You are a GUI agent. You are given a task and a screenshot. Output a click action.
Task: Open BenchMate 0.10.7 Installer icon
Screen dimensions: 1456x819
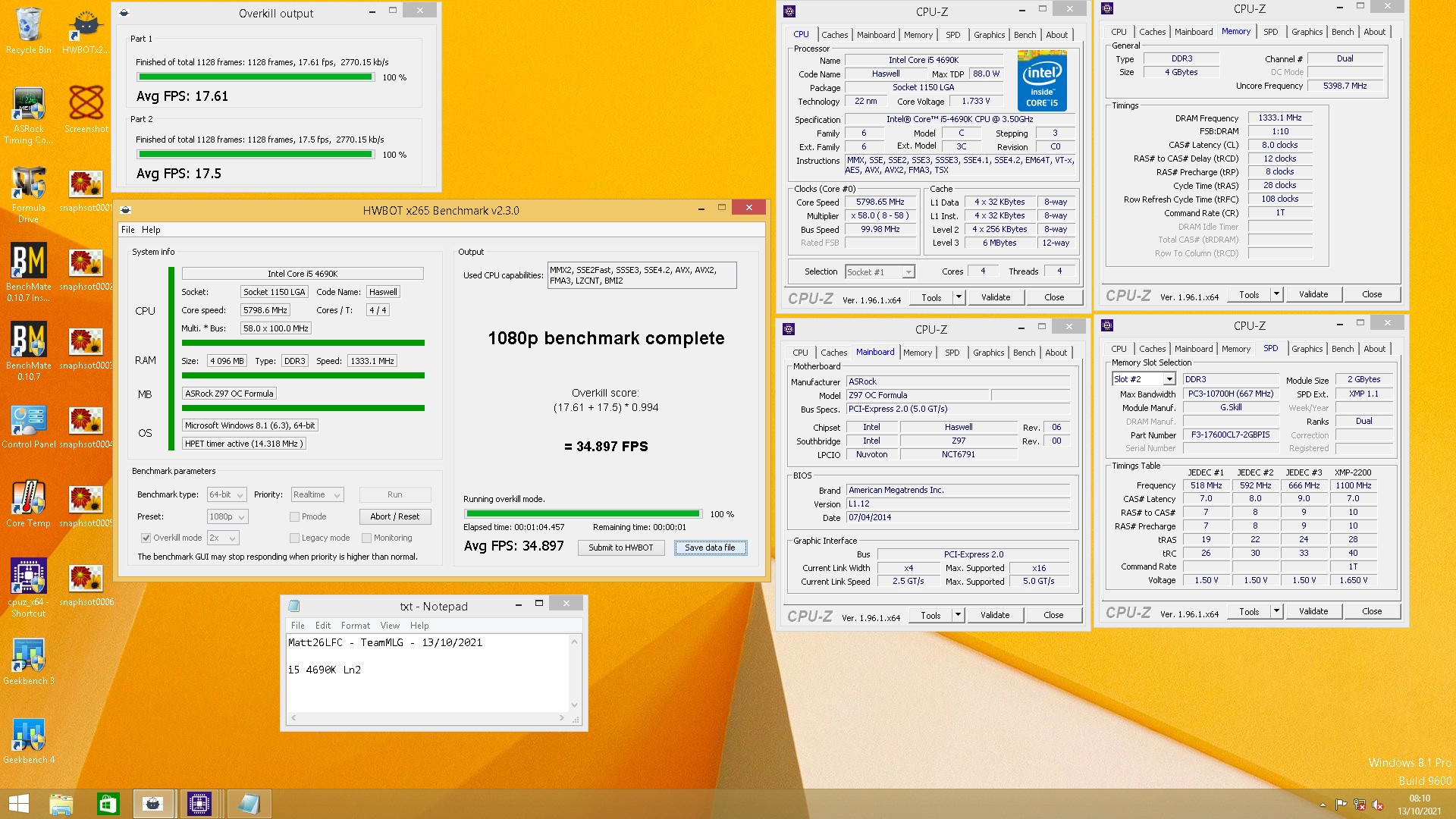tap(28, 272)
